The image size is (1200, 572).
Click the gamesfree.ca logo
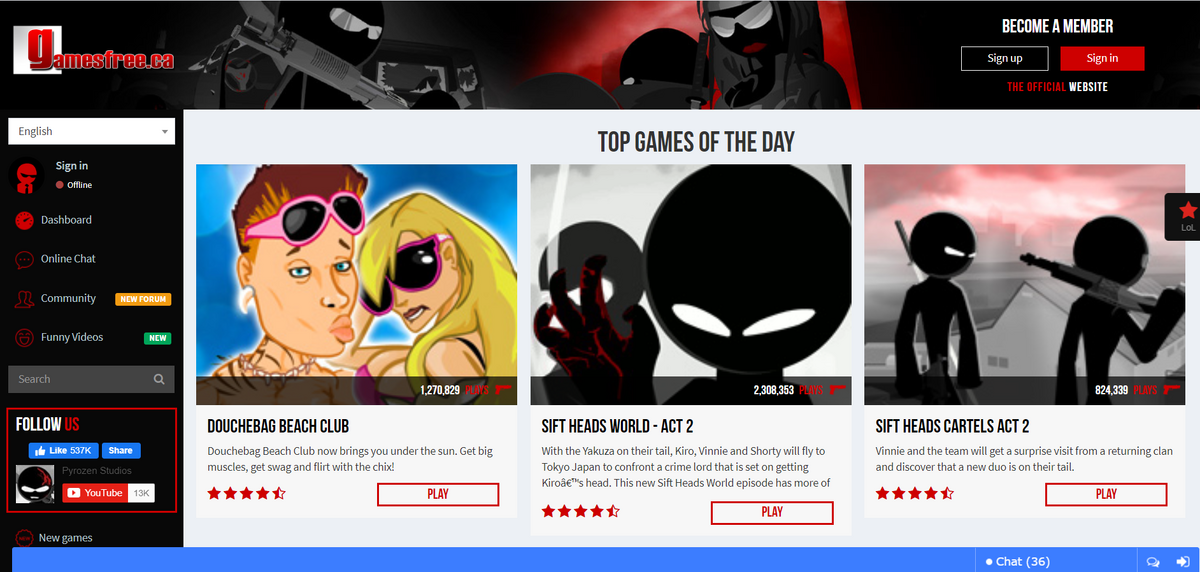coord(94,50)
